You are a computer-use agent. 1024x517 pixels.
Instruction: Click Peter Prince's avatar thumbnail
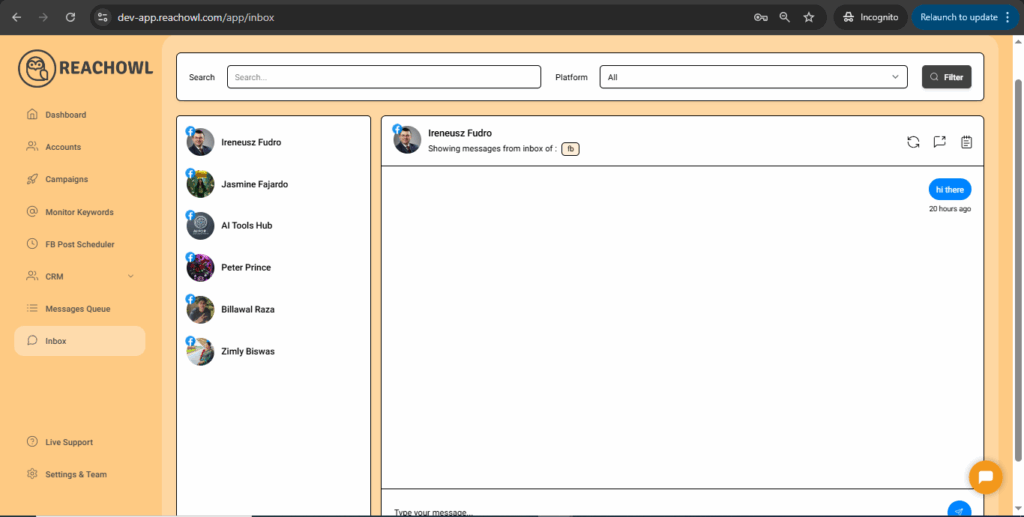pyautogui.click(x=200, y=268)
